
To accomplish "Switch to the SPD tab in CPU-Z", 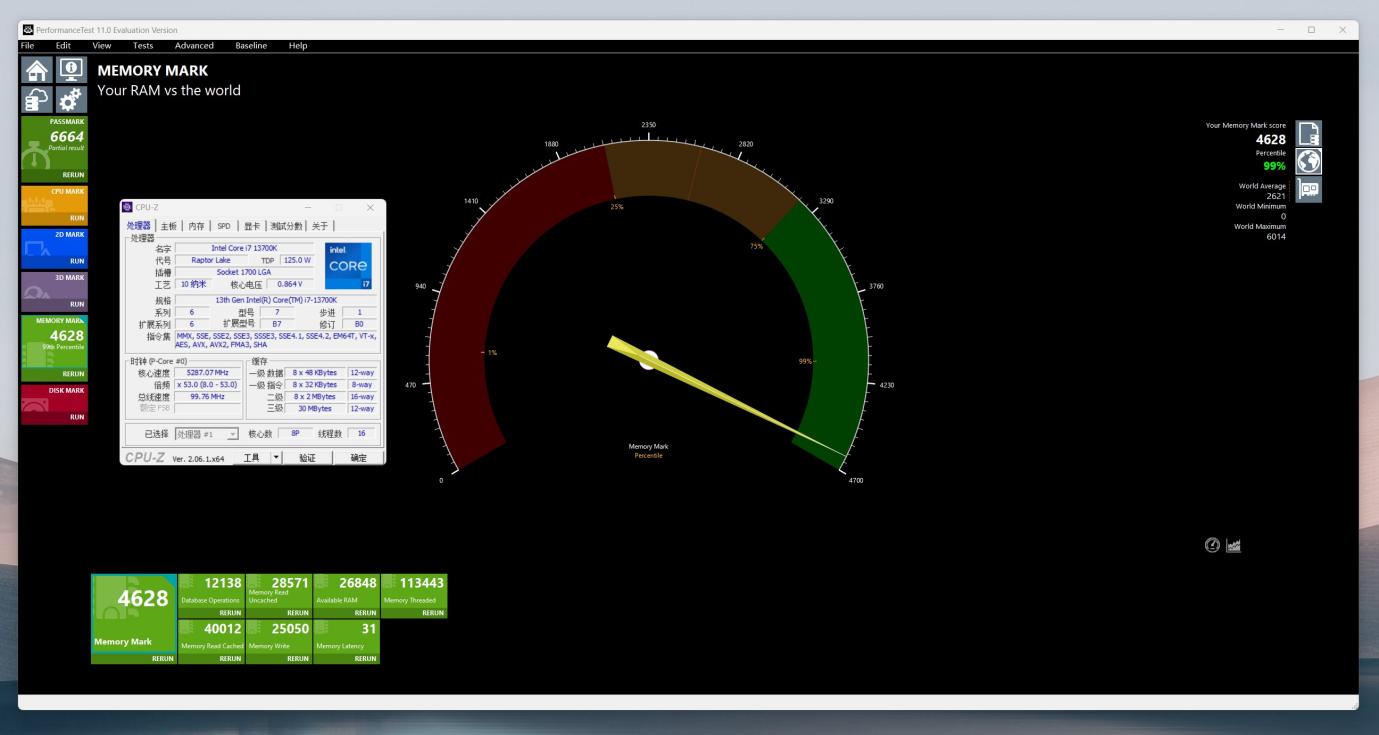I will (x=224, y=226).
